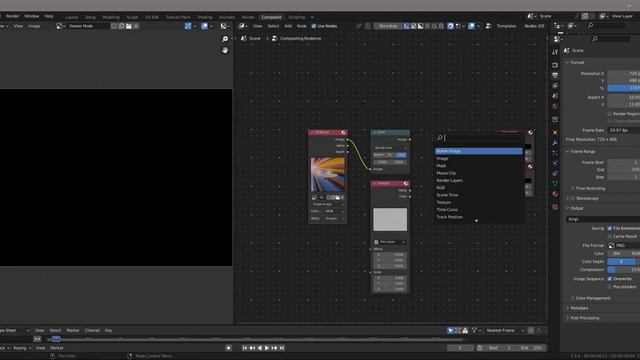Open the Object Data green triangle icon
Viewport: 640px width, 360px height.
tap(555, 184)
